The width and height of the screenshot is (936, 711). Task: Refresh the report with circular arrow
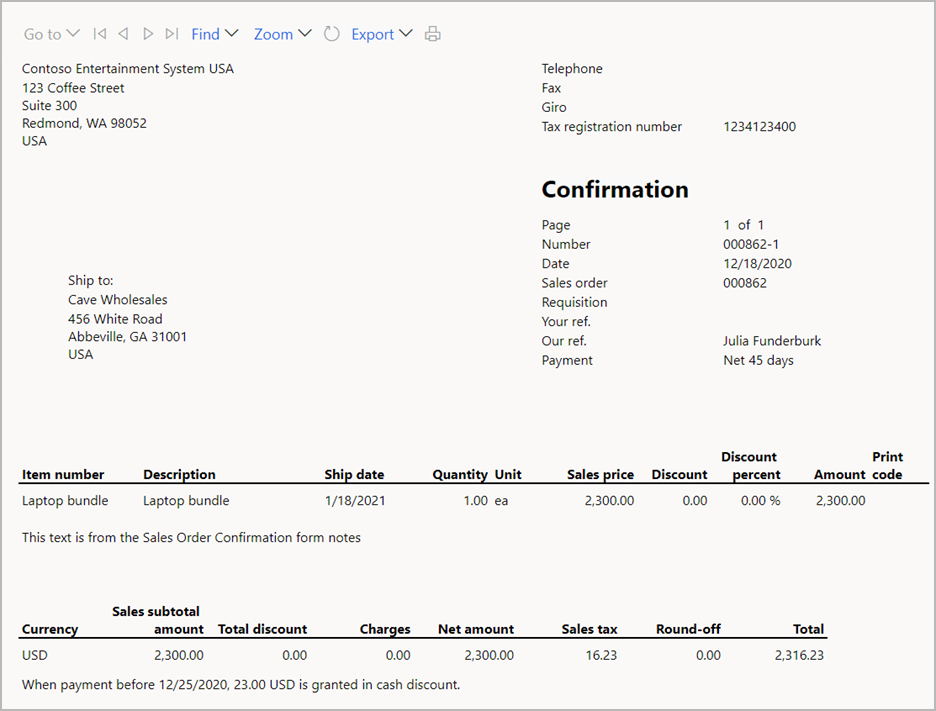tap(332, 34)
